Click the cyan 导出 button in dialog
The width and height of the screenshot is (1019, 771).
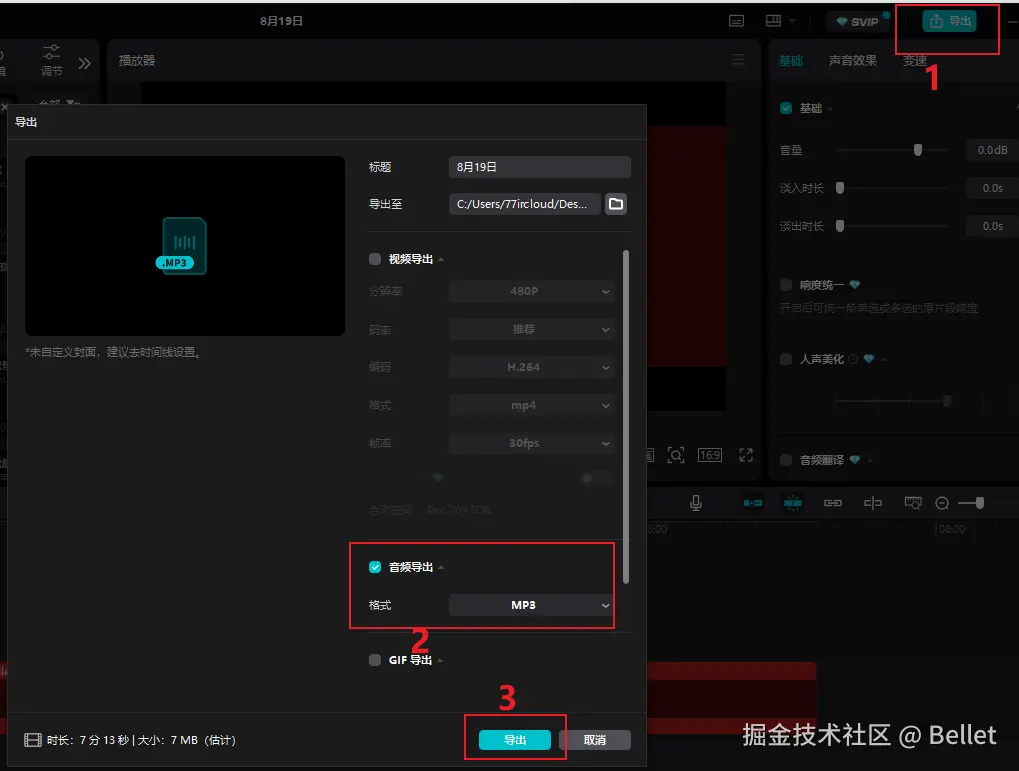click(x=515, y=740)
